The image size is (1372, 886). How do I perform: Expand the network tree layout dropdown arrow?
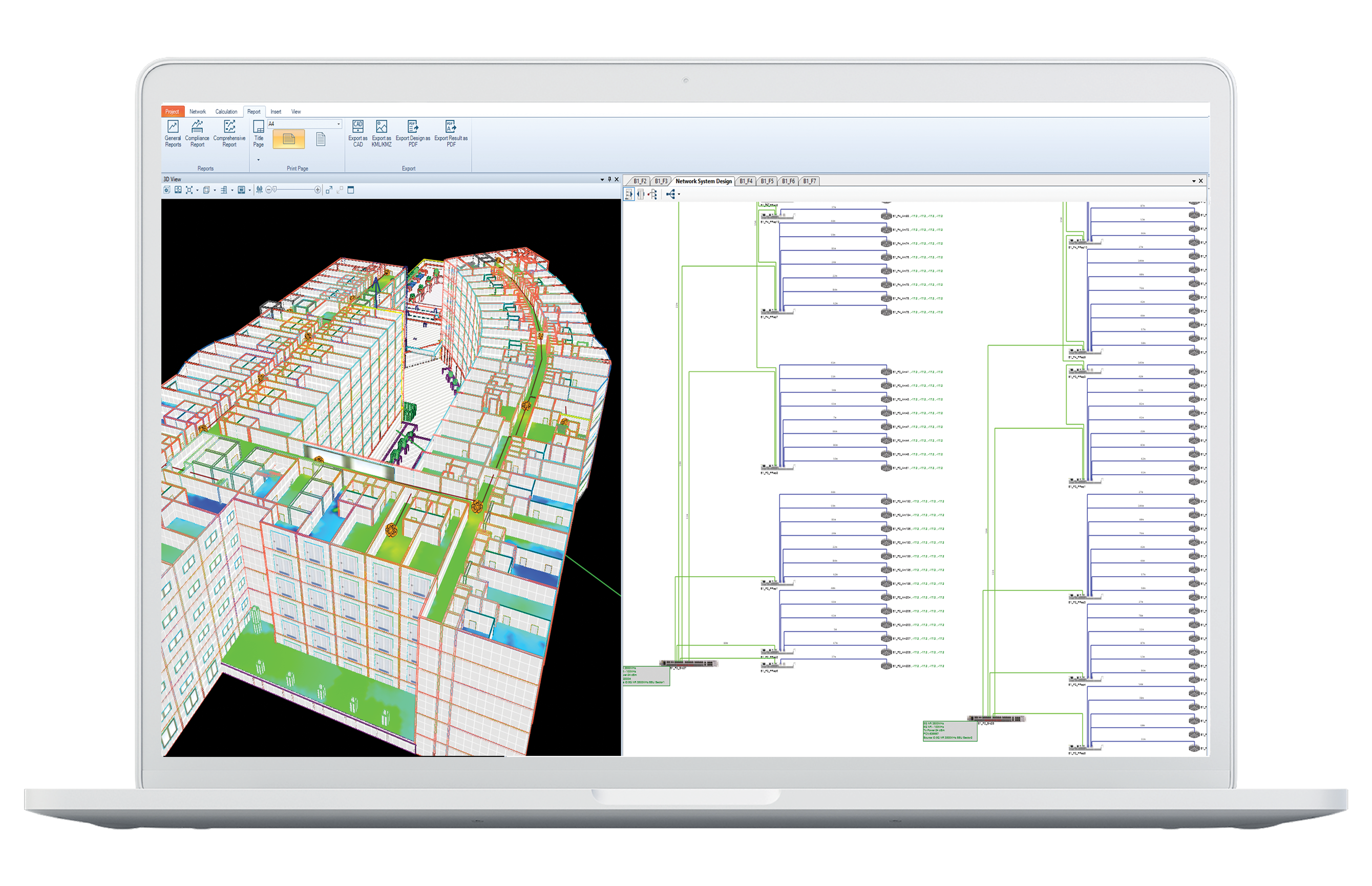(x=679, y=195)
